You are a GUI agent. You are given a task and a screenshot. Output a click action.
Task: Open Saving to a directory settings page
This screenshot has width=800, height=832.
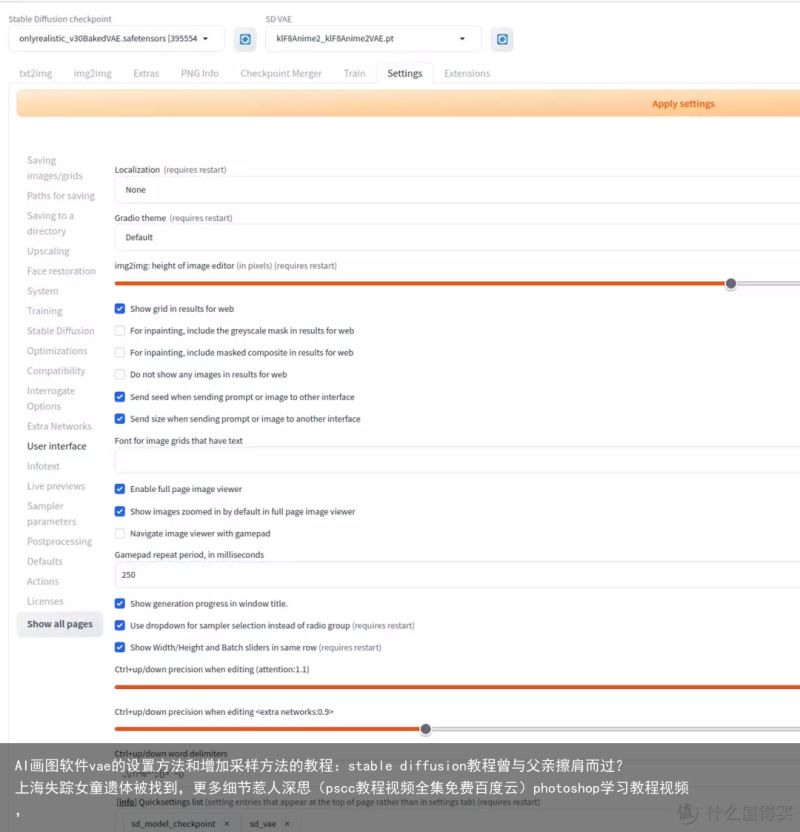50,223
